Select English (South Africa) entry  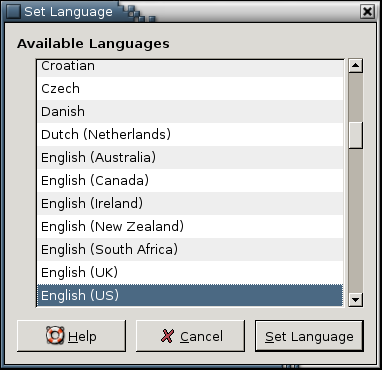[190, 249]
